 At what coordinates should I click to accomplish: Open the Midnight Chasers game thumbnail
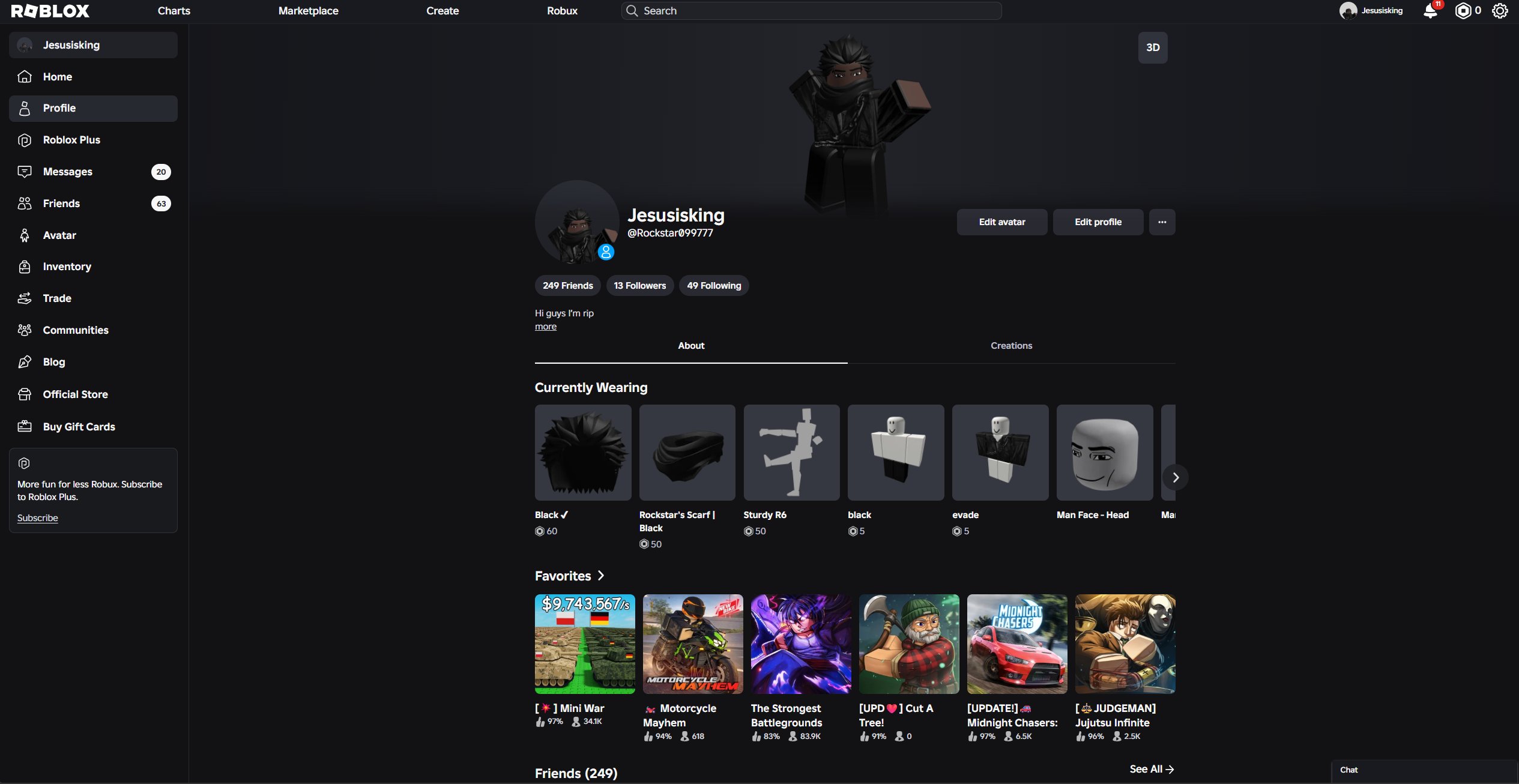click(x=1017, y=644)
